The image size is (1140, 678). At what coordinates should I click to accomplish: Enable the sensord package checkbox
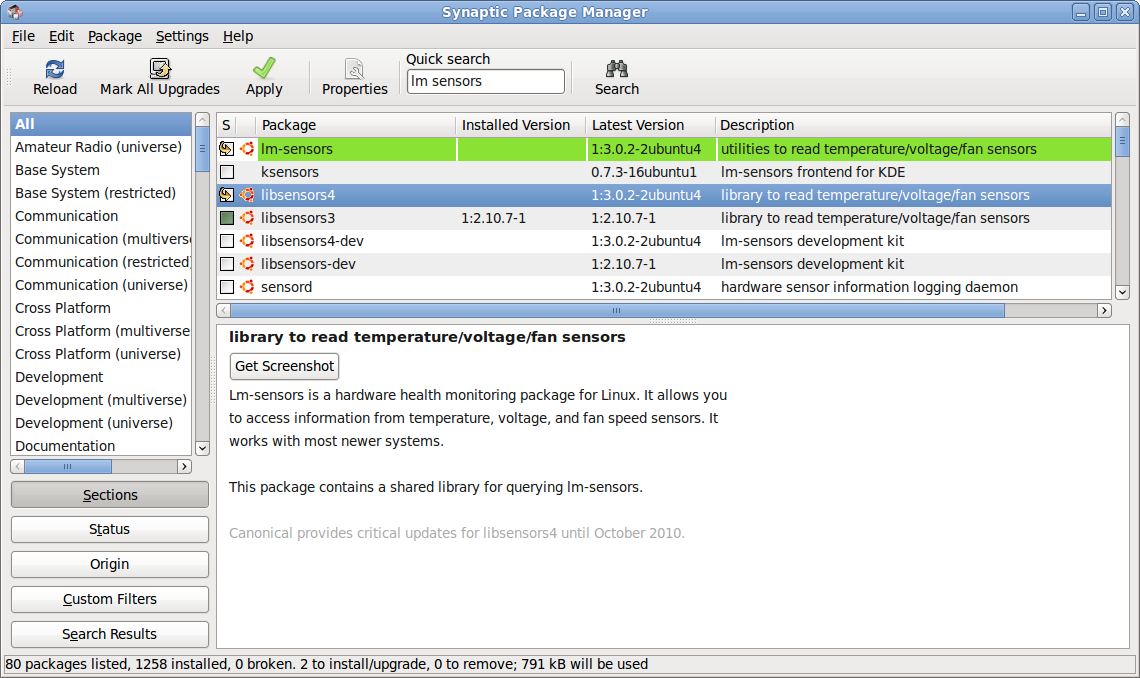point(226,287)
